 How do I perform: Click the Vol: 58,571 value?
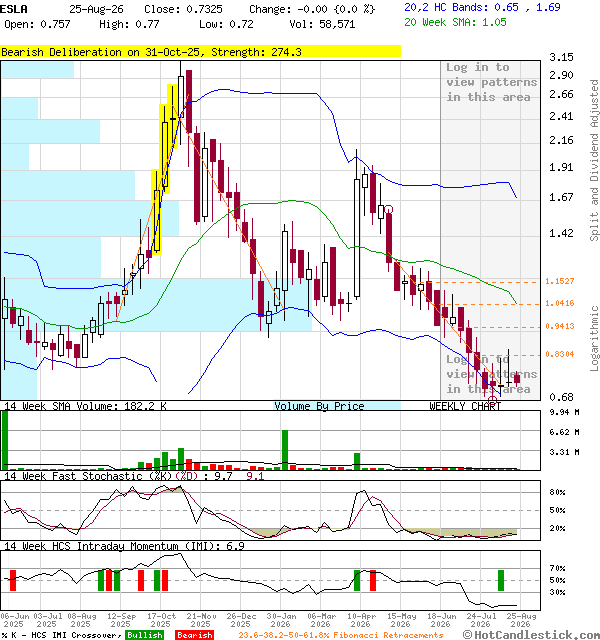(322, 24)
